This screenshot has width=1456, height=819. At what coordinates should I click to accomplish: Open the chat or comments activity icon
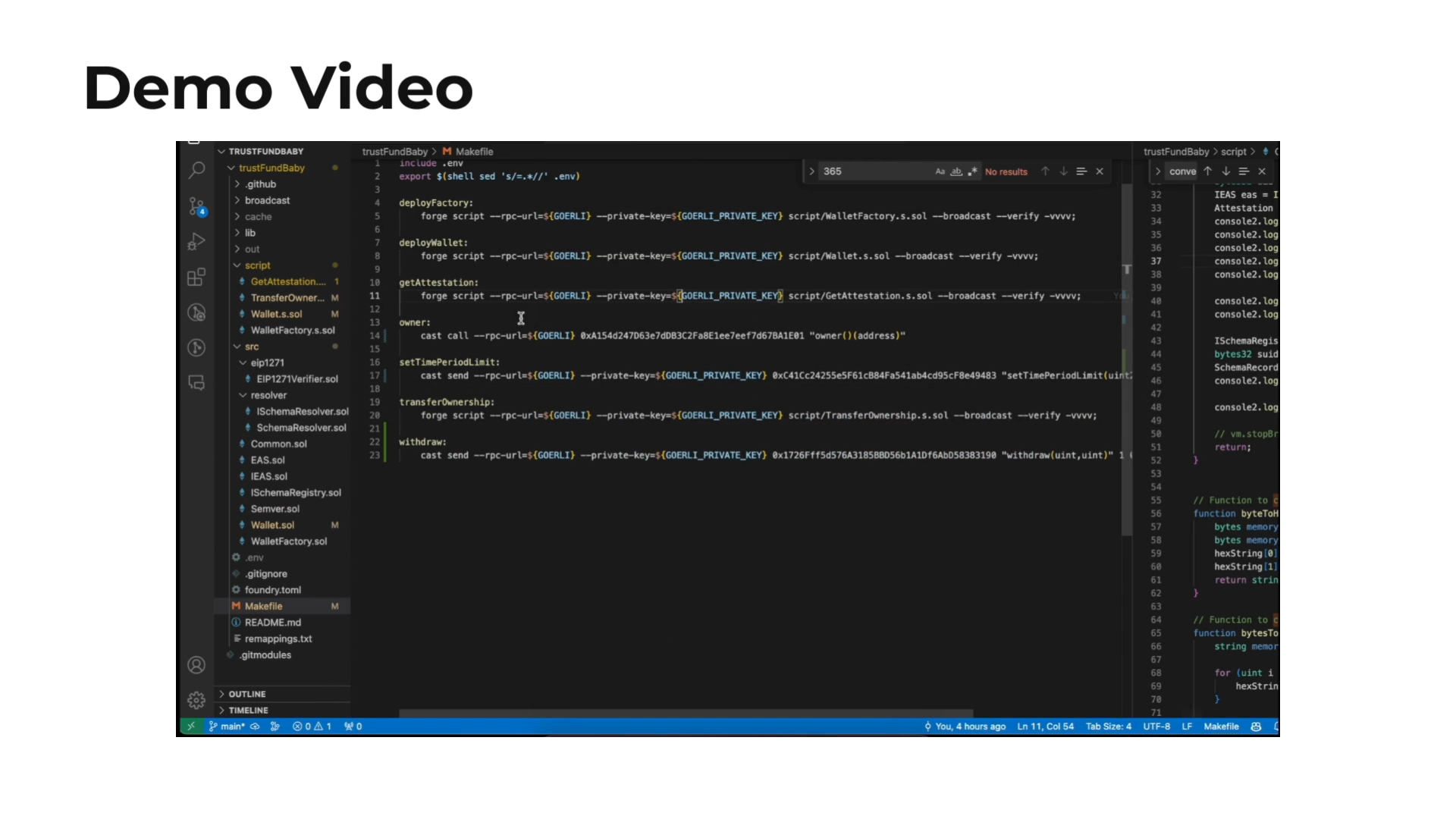[x=196, y=383]
